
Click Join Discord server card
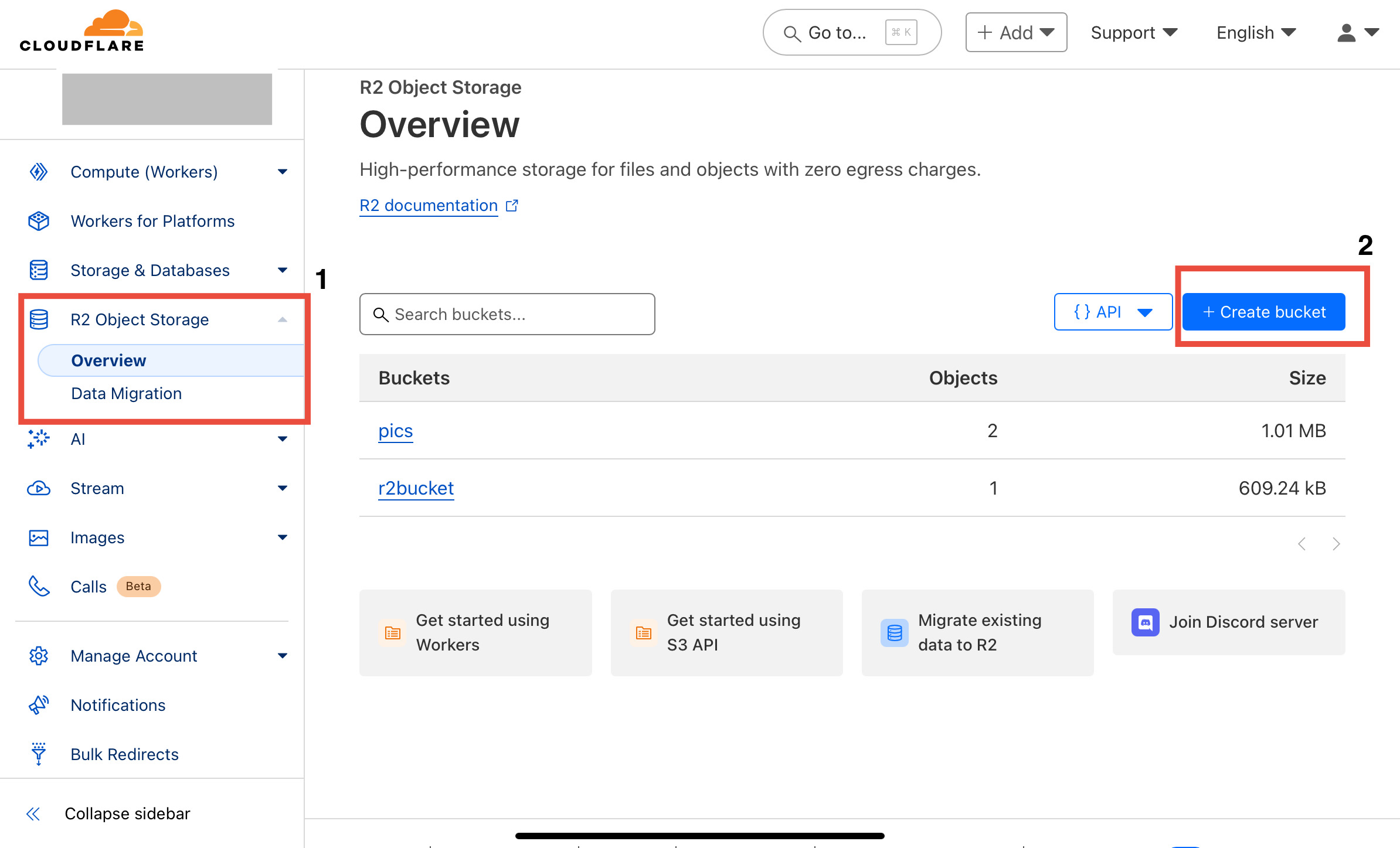coord(1229,622)
